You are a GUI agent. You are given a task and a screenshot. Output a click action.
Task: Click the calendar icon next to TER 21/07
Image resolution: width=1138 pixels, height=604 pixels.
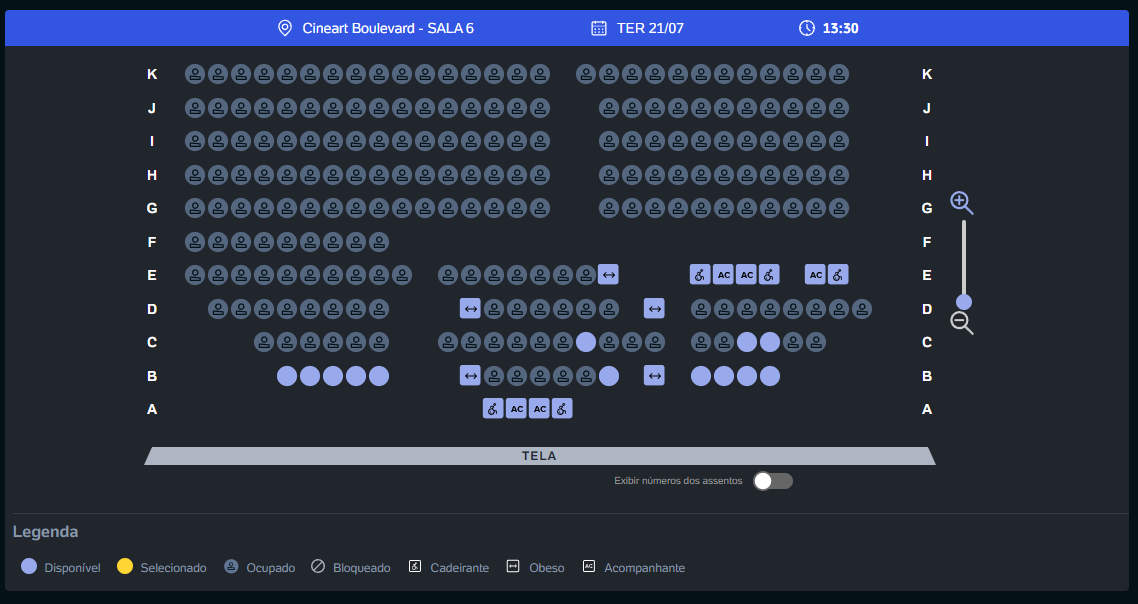[x=599, y=28]
